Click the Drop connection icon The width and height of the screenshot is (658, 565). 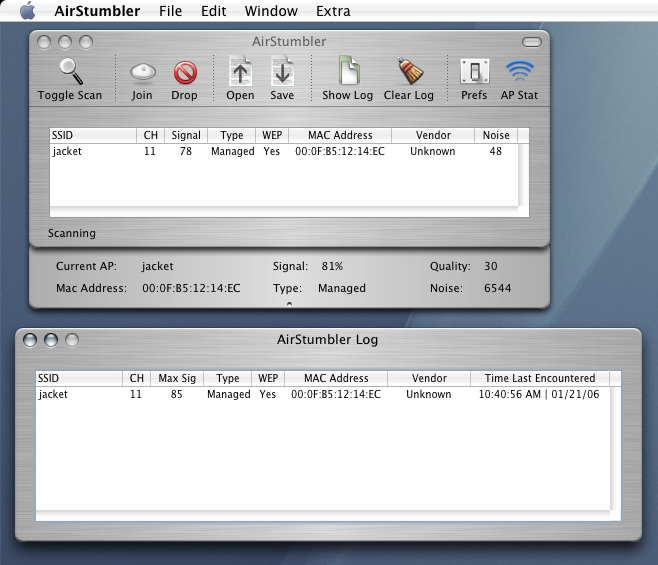[x=184, y=73]
